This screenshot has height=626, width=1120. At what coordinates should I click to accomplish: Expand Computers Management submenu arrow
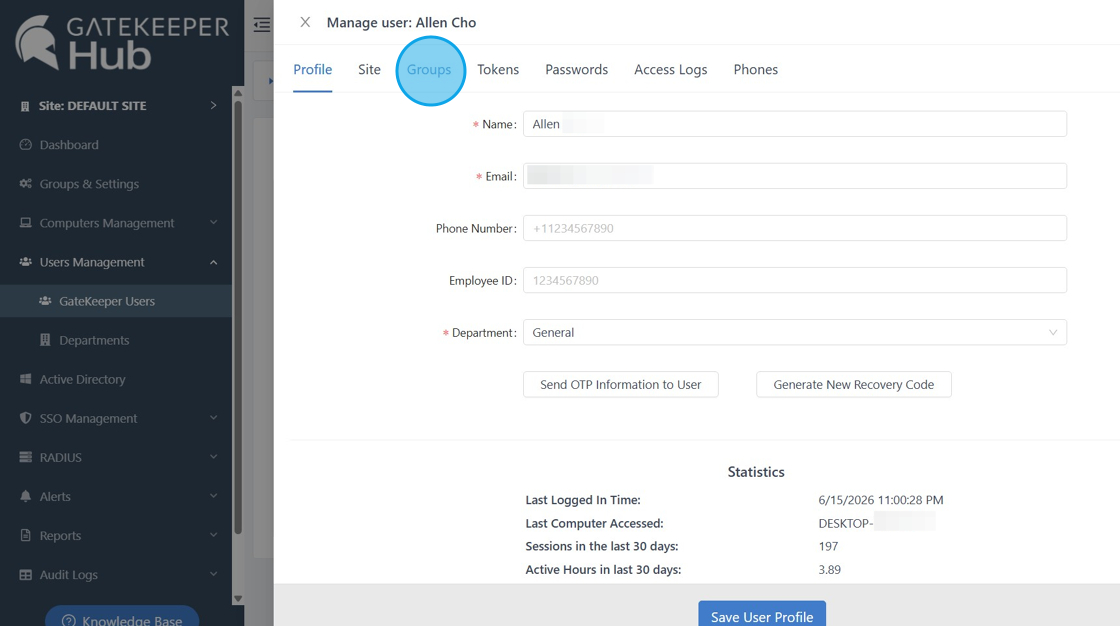(x=213, y=222)
